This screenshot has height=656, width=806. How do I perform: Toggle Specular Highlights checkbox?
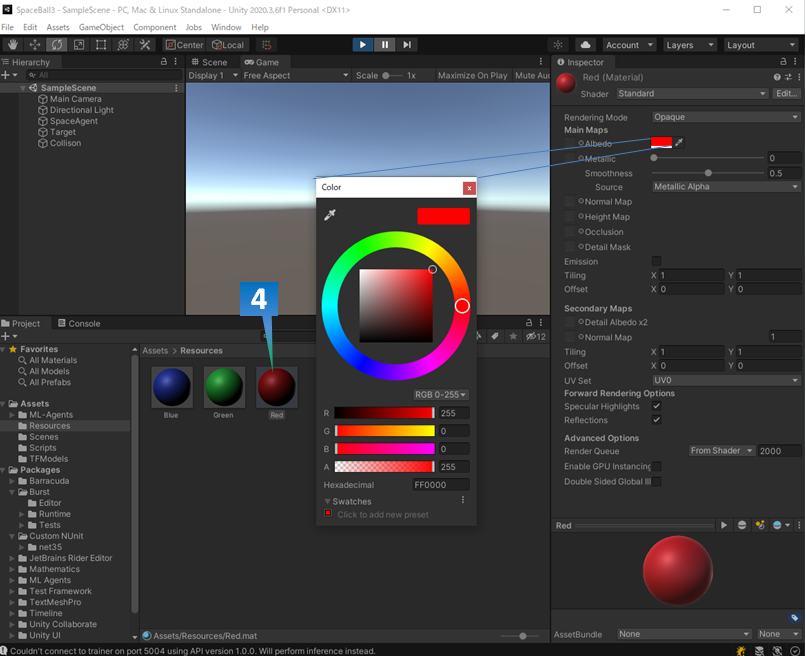[x=656, y=406]
